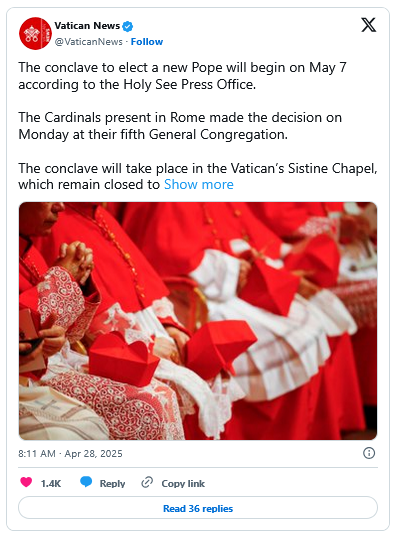Open the X logo in the corner

click(368, 25)
